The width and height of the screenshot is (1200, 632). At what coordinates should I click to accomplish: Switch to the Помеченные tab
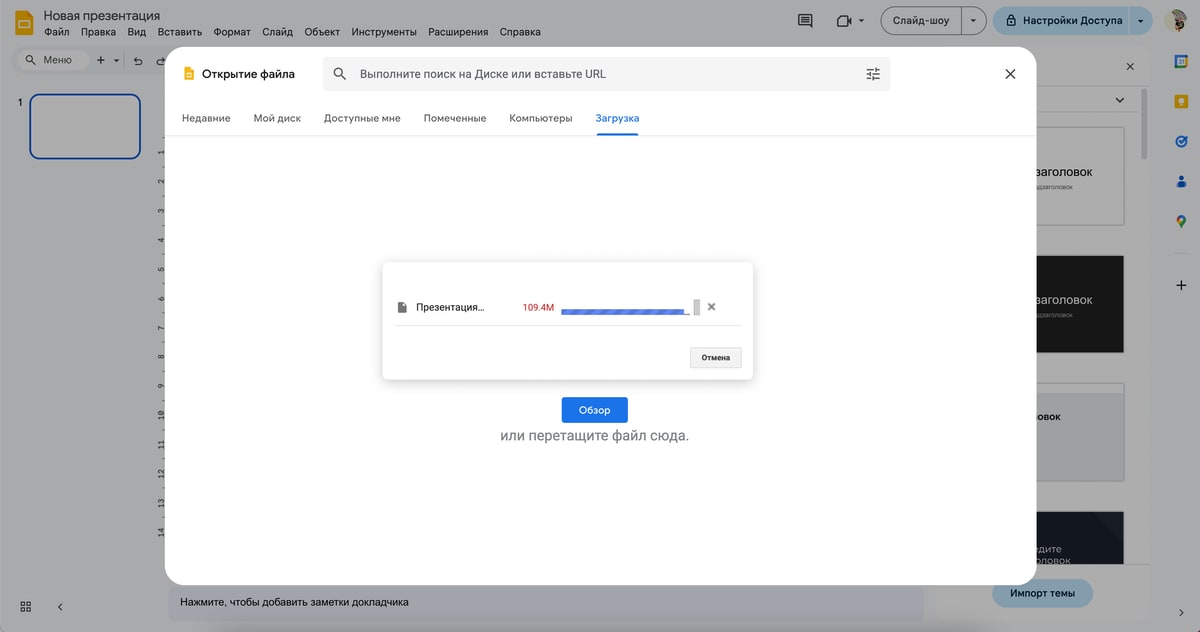[455, 118]
